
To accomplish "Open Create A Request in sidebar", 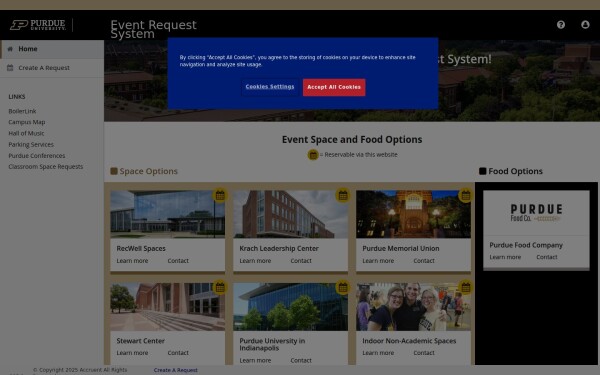I will [52, 68].
